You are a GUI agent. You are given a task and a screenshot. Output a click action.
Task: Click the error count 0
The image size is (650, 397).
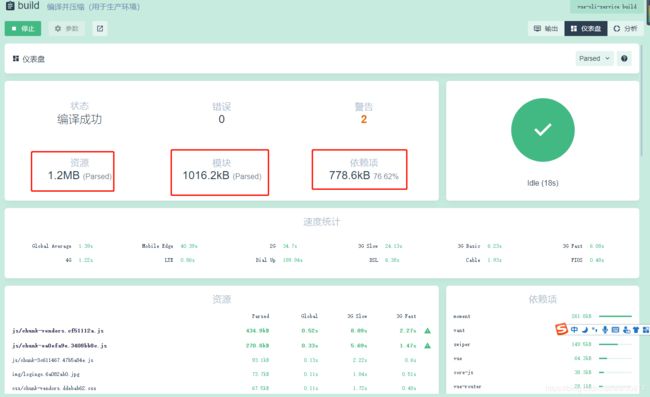pyautogui.click(x=221, y=119)
